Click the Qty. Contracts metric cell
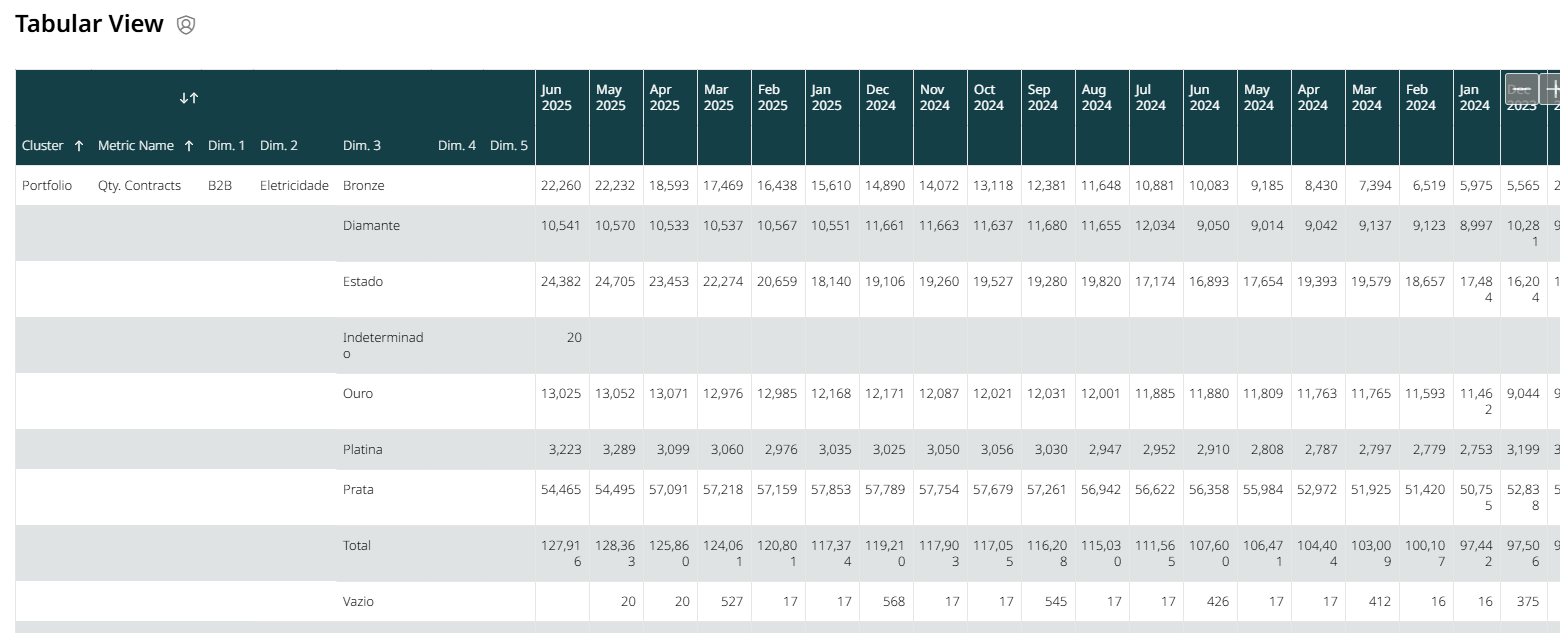 tap(140, 186)
